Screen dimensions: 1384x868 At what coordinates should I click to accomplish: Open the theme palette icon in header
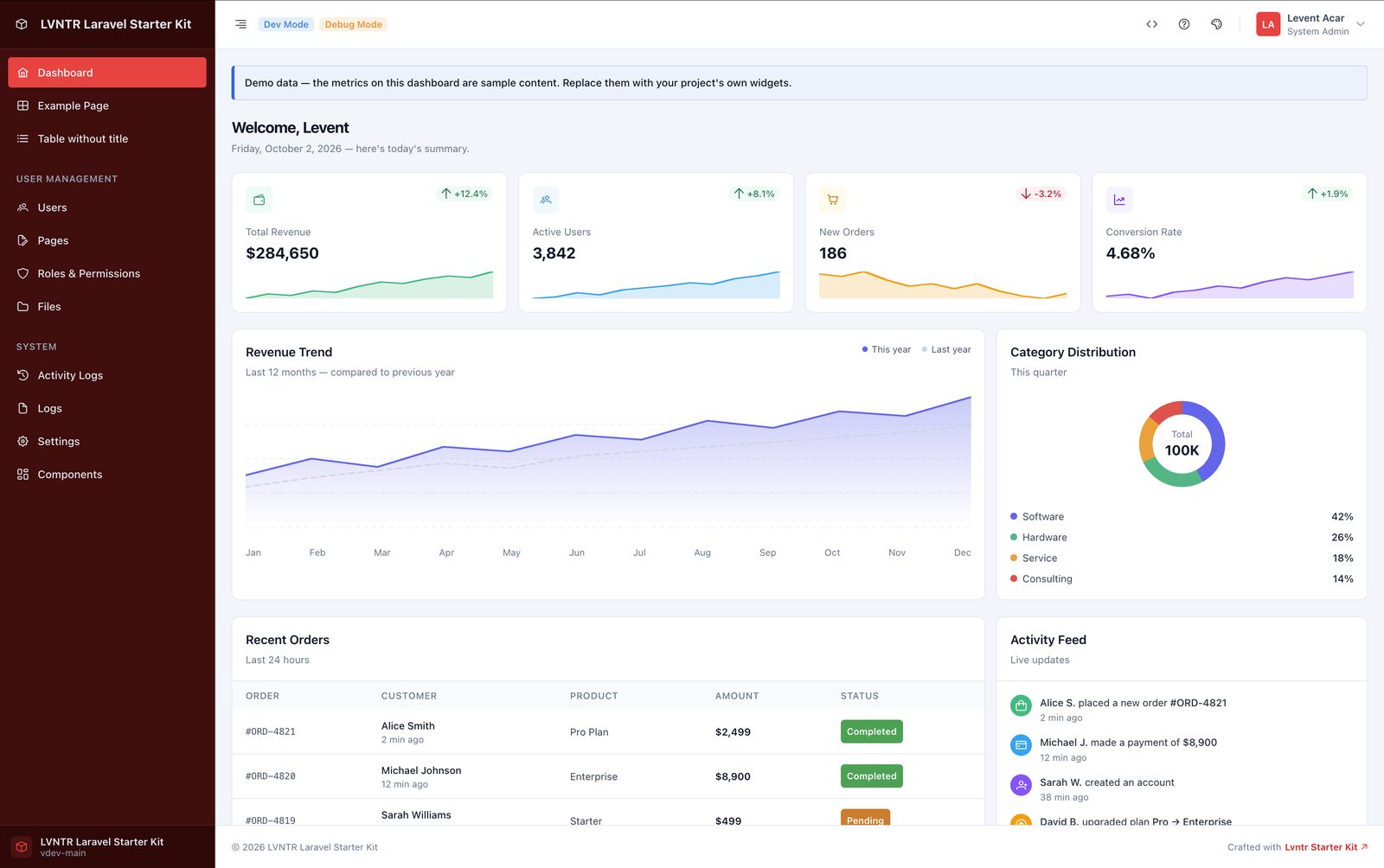pyautogui.click(x=1216, y=24)
